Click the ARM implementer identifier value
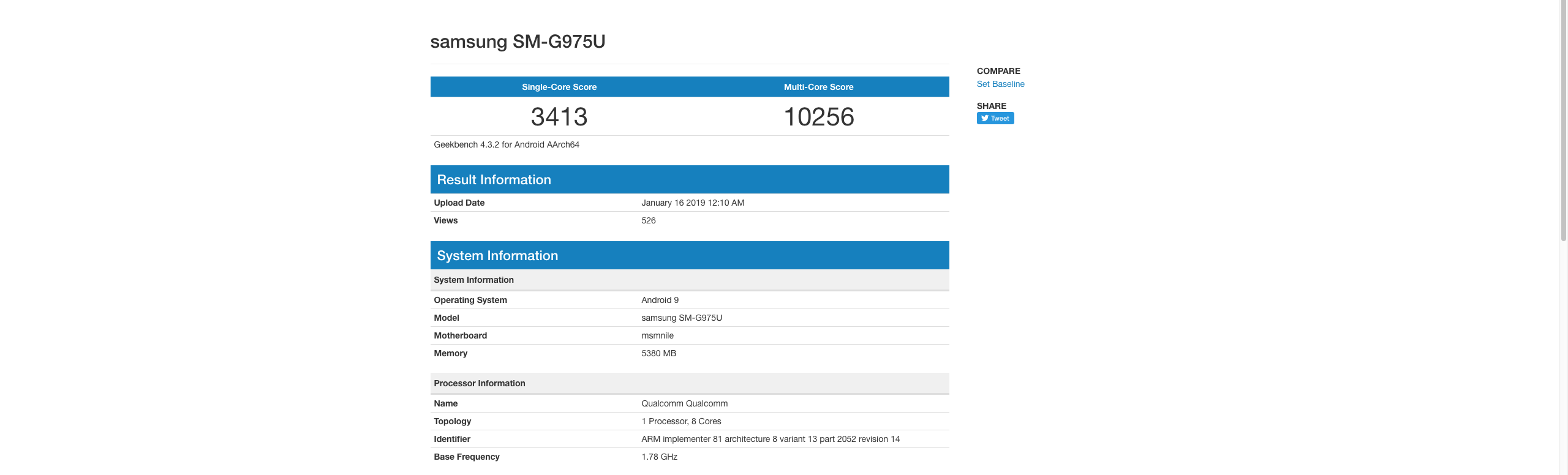Screen dimensions: 1568x475 [x=770, y=439]
